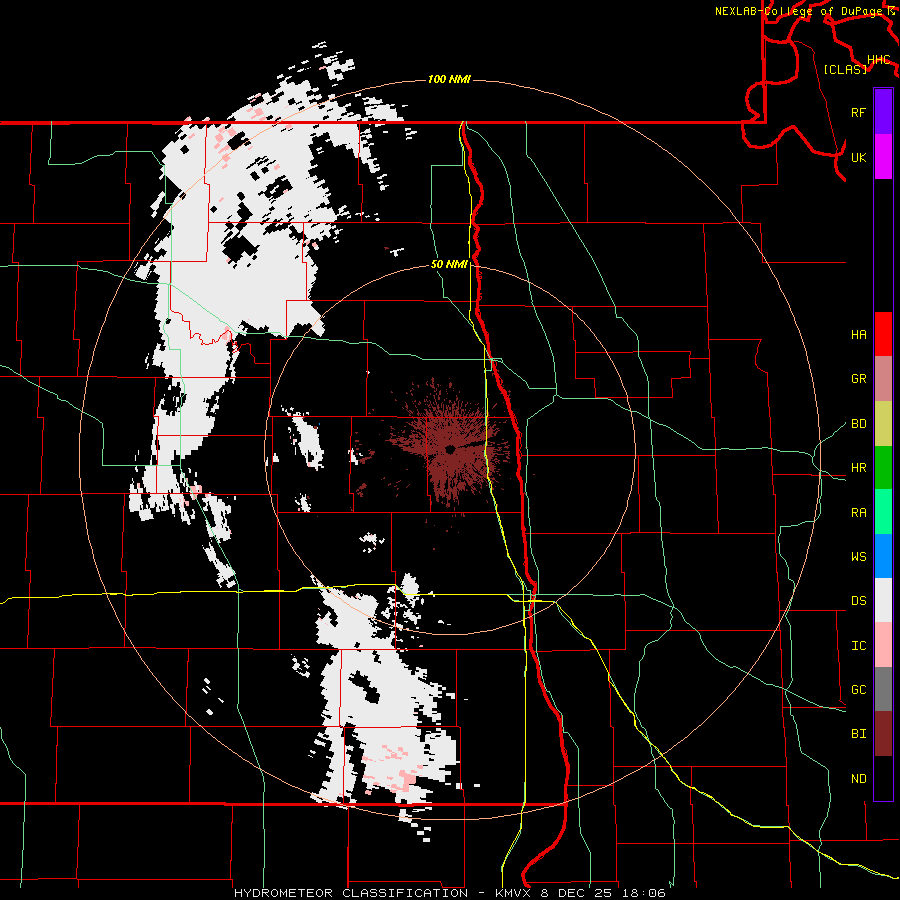Select the BD legend label
Viewport: 900px width, 900px height.
858,424
